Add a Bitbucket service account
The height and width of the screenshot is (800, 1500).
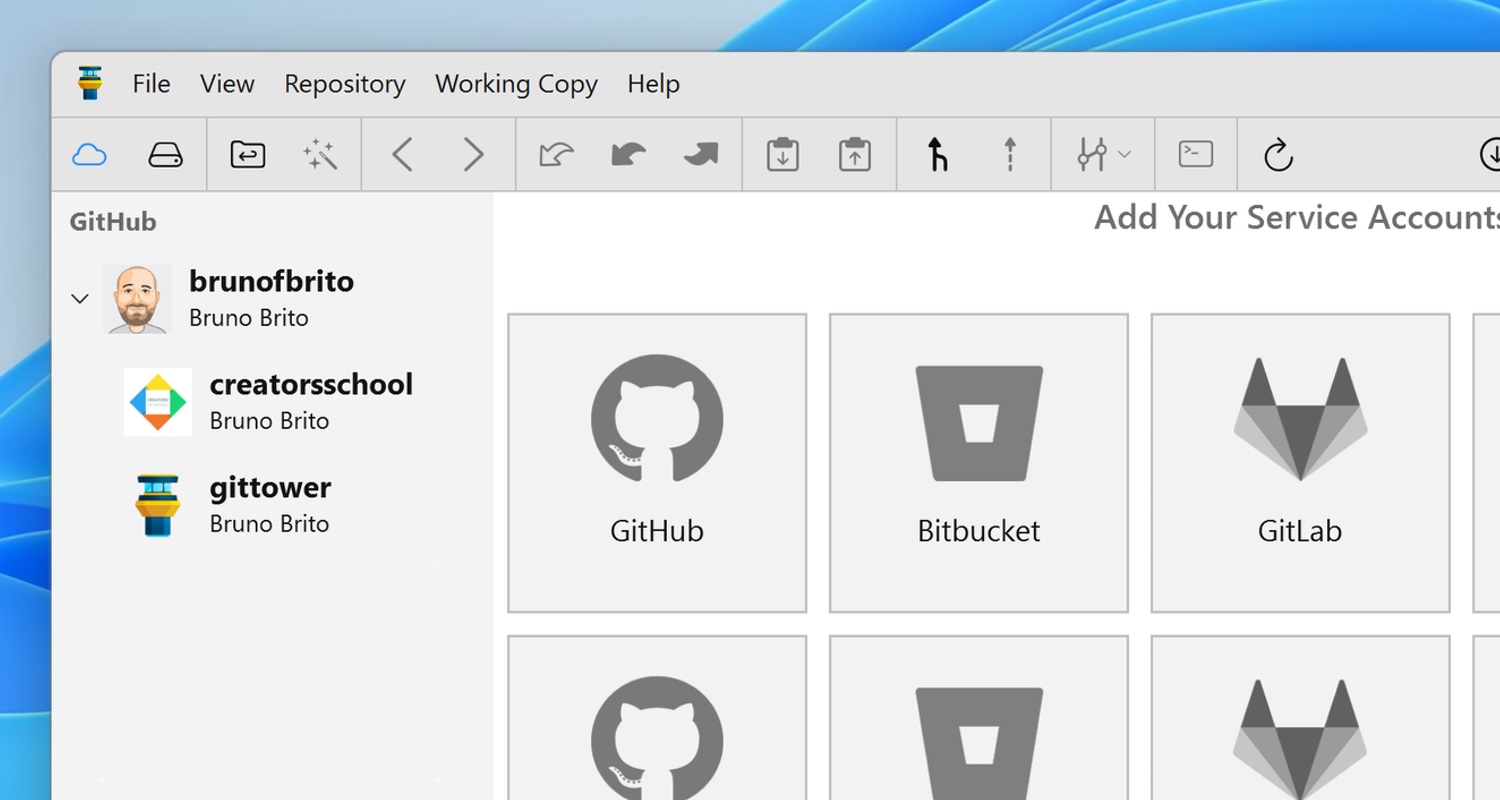tap(978, 462)
